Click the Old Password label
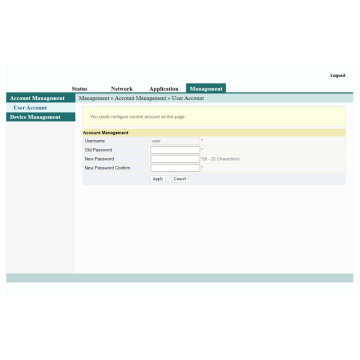Image resolution: width=360 pixels, height=360 pixels. [x=98, y=150]
